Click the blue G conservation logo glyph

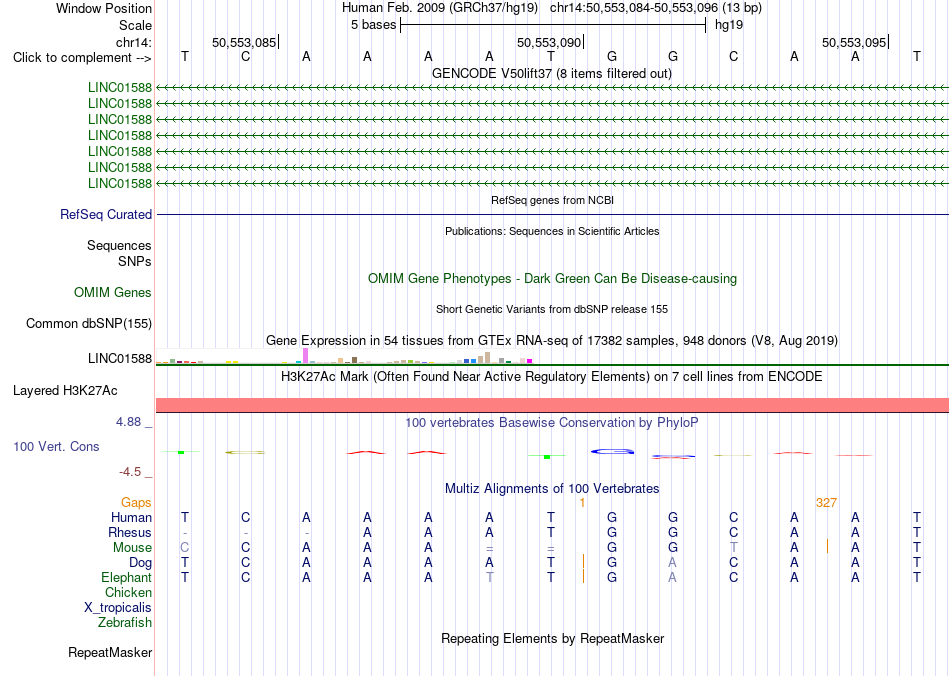613,451
